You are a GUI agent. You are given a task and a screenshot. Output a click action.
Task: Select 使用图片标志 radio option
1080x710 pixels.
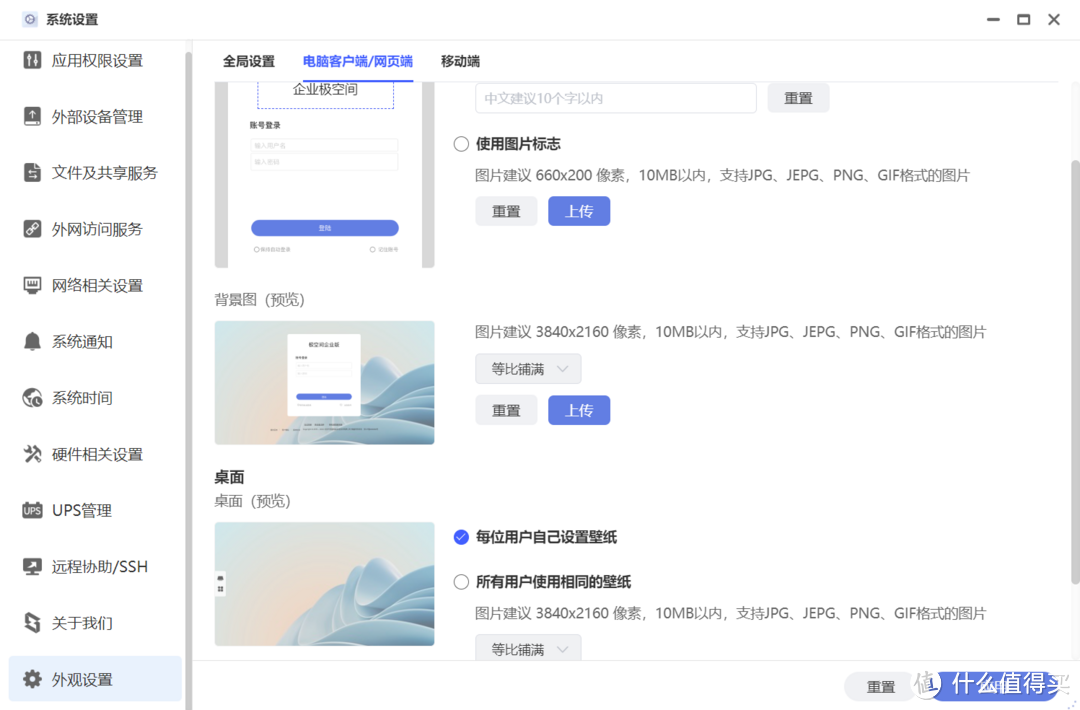pos(461,143)
